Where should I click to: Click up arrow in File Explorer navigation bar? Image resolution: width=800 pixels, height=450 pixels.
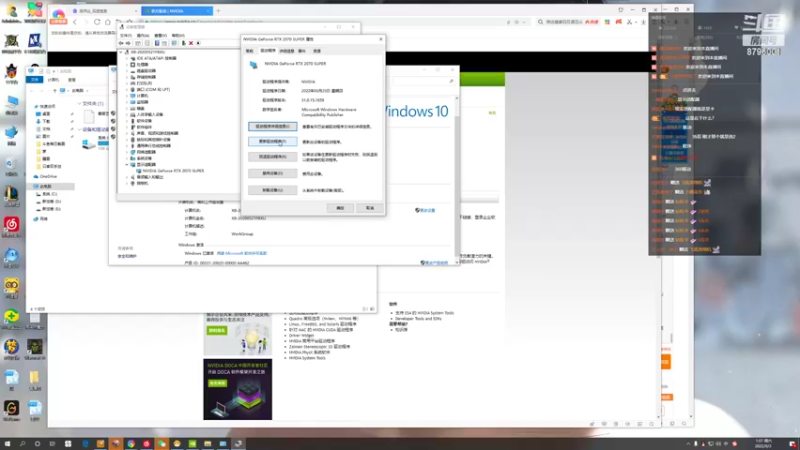point(55,90)
